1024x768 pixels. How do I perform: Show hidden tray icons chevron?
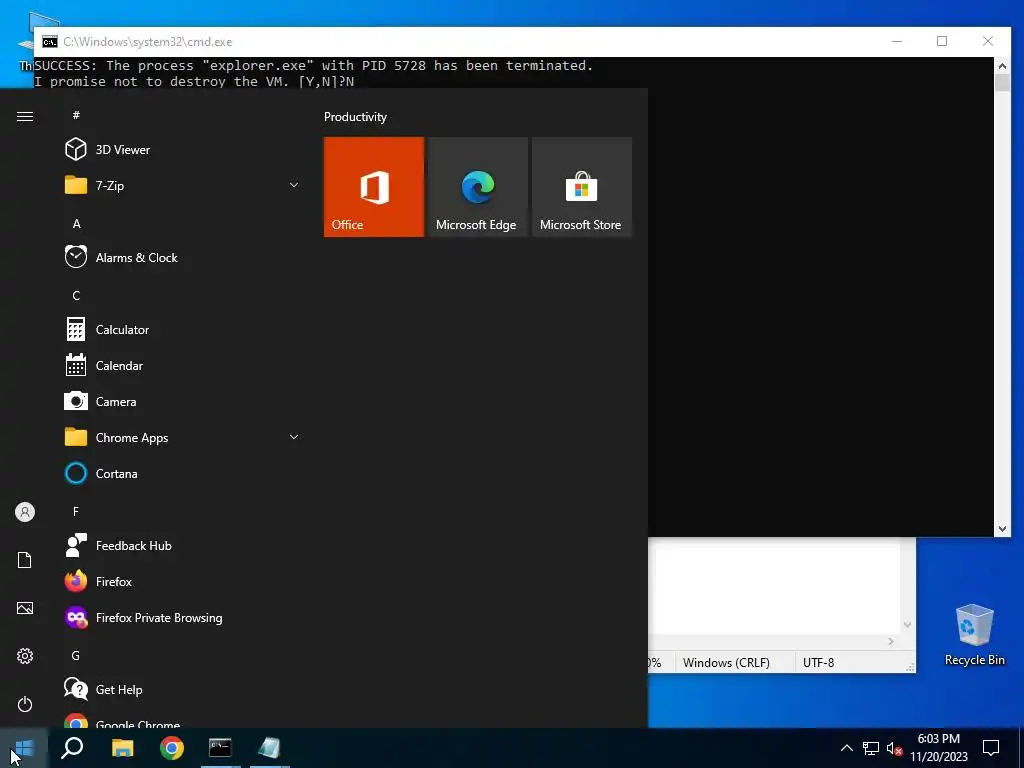(846, 748)
